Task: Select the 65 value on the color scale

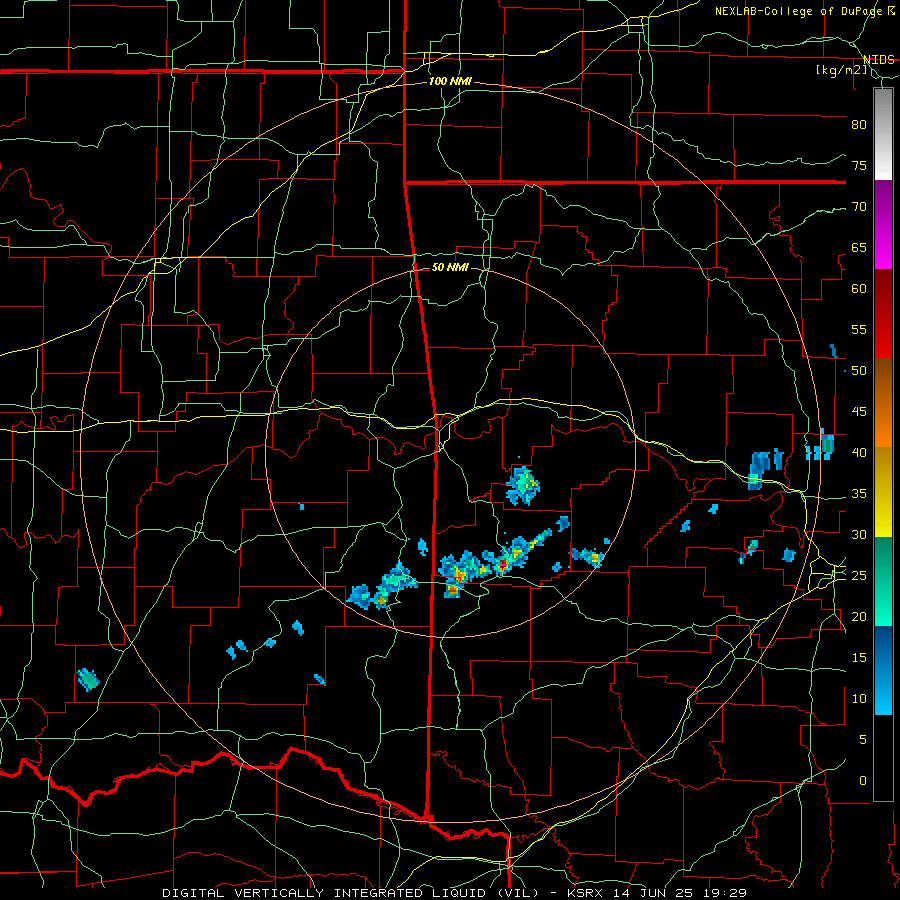Action: (x=859, y=248)
